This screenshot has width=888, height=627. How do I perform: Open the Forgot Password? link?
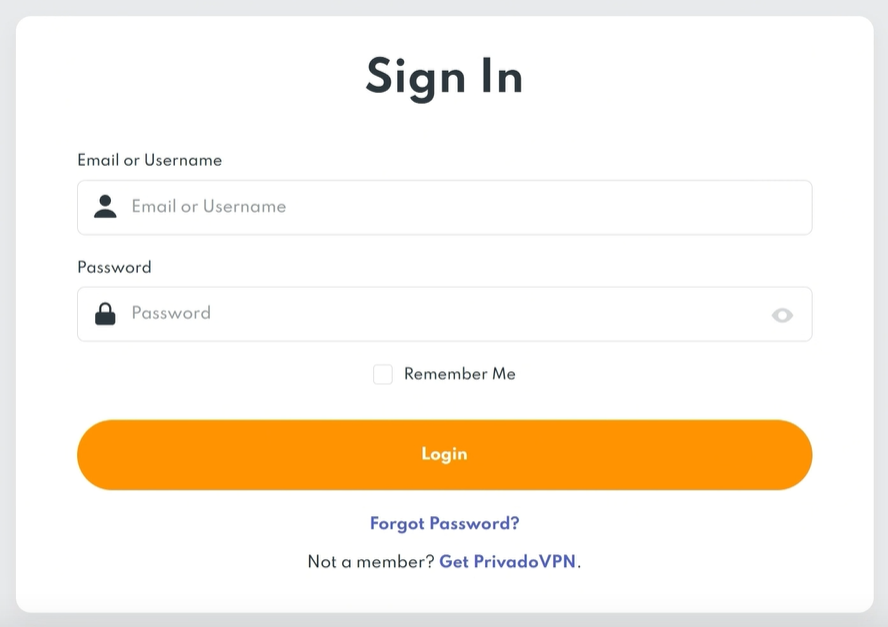[x=444, y=523]
